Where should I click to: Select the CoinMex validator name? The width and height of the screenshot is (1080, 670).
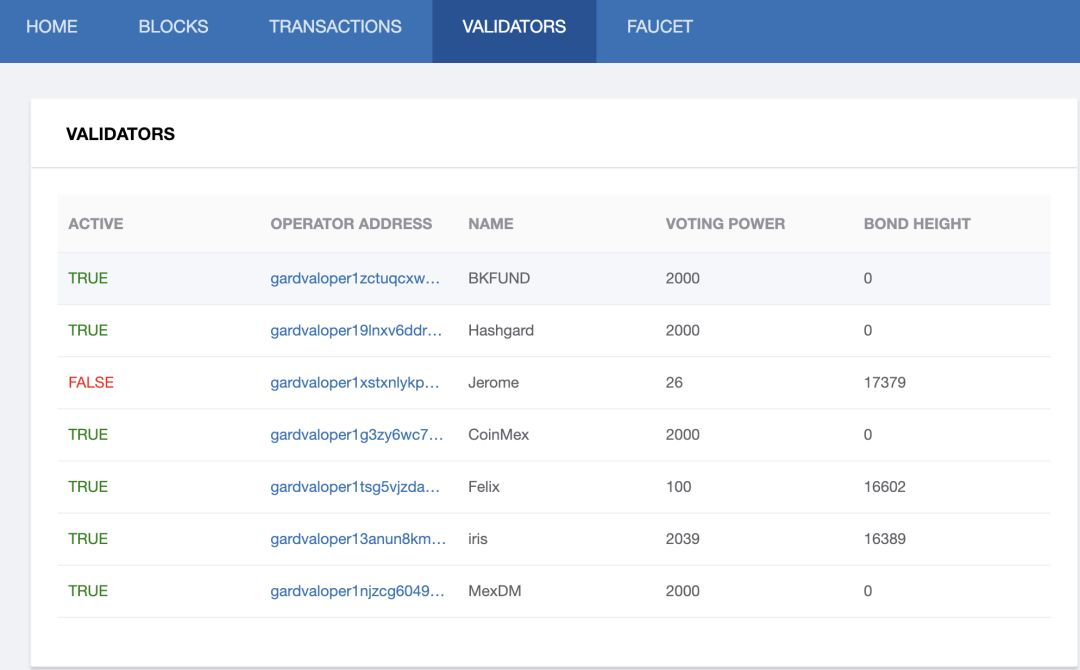tap(499, 435)
